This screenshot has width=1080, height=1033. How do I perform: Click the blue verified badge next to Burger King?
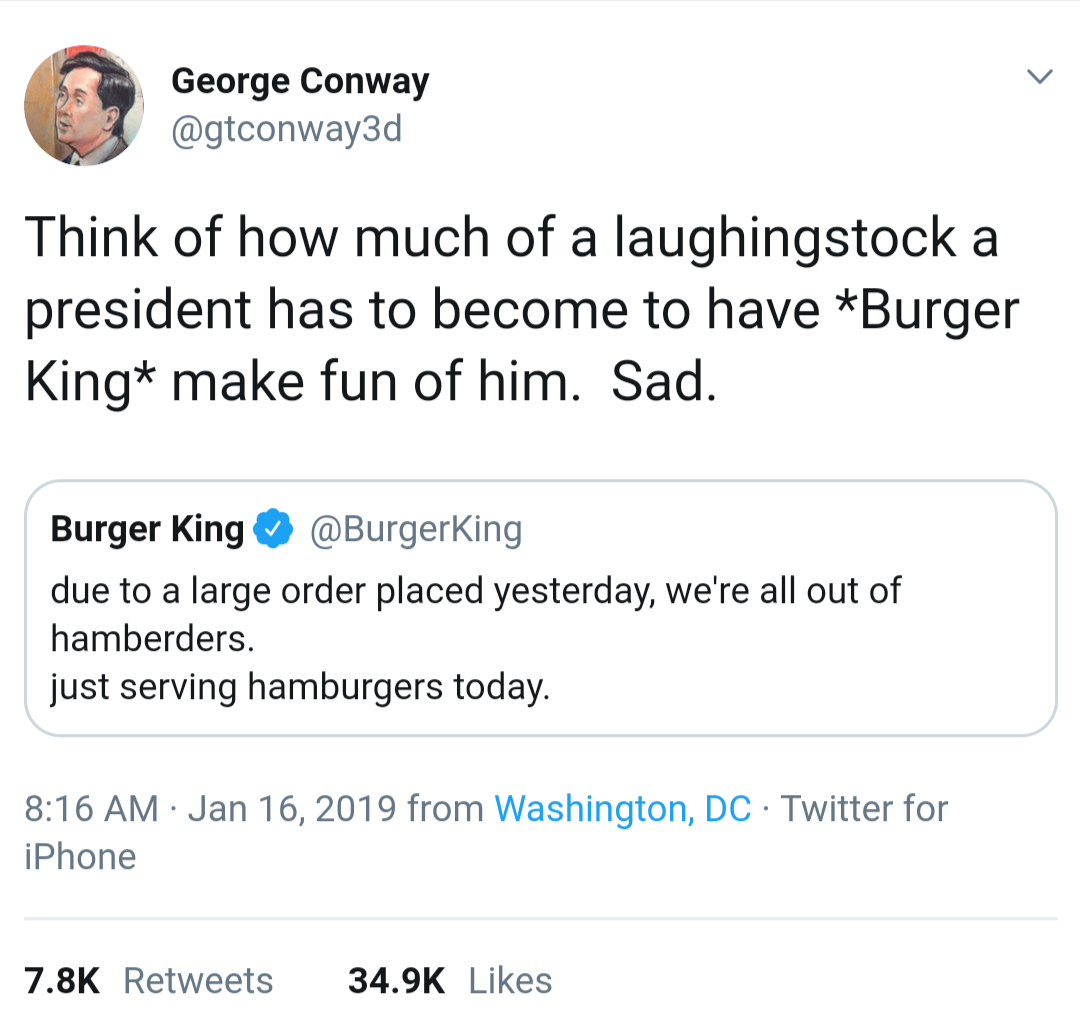[272, 529]
